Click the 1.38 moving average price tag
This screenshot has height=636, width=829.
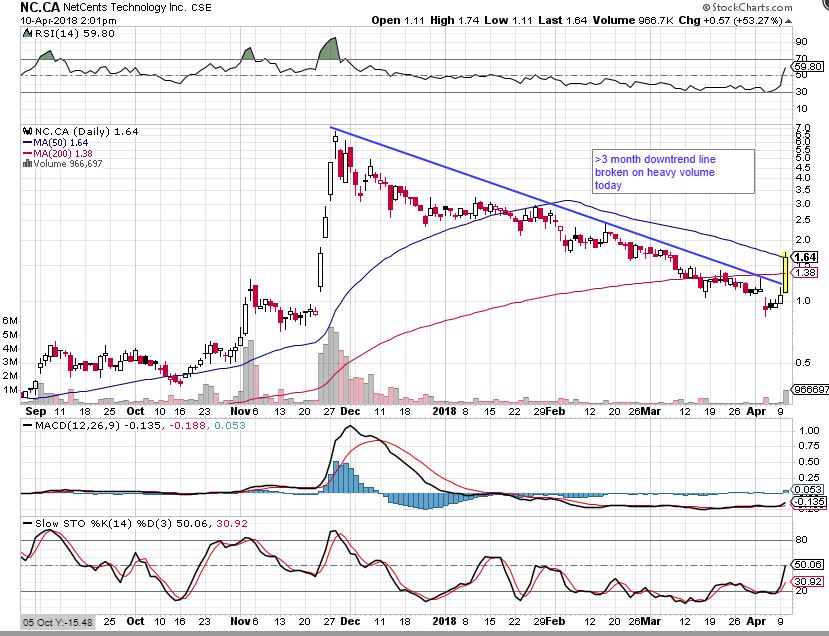point(805,273)
